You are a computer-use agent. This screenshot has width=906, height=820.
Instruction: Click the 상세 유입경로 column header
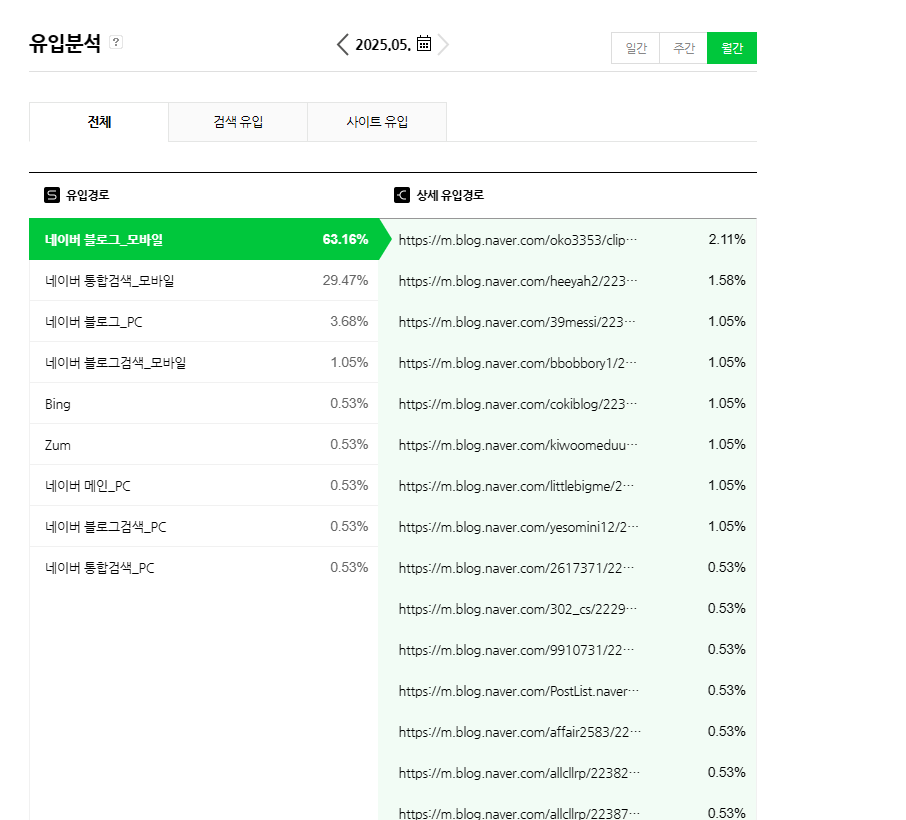tap(450, 195)
